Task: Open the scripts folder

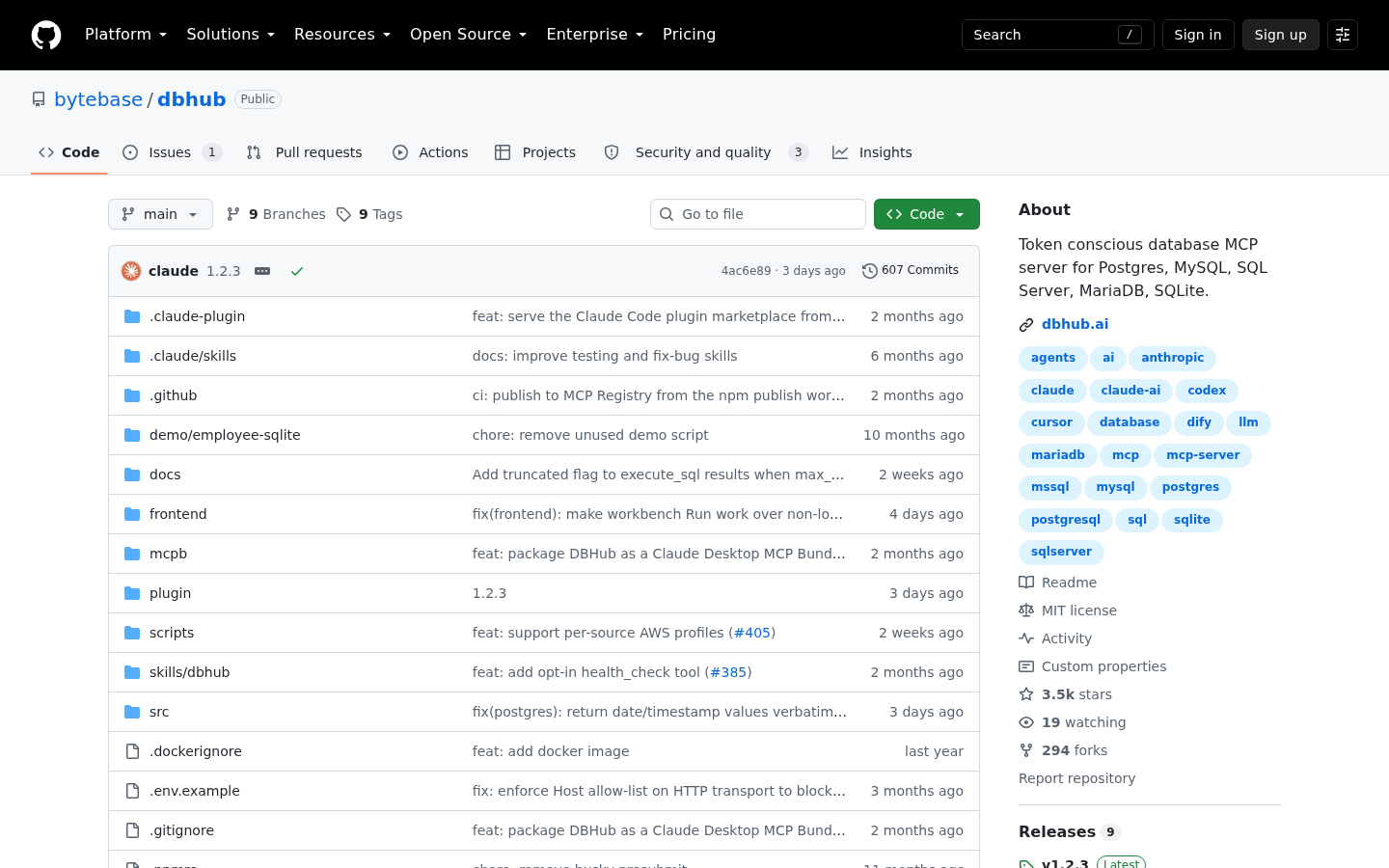Action: [172, 633]
